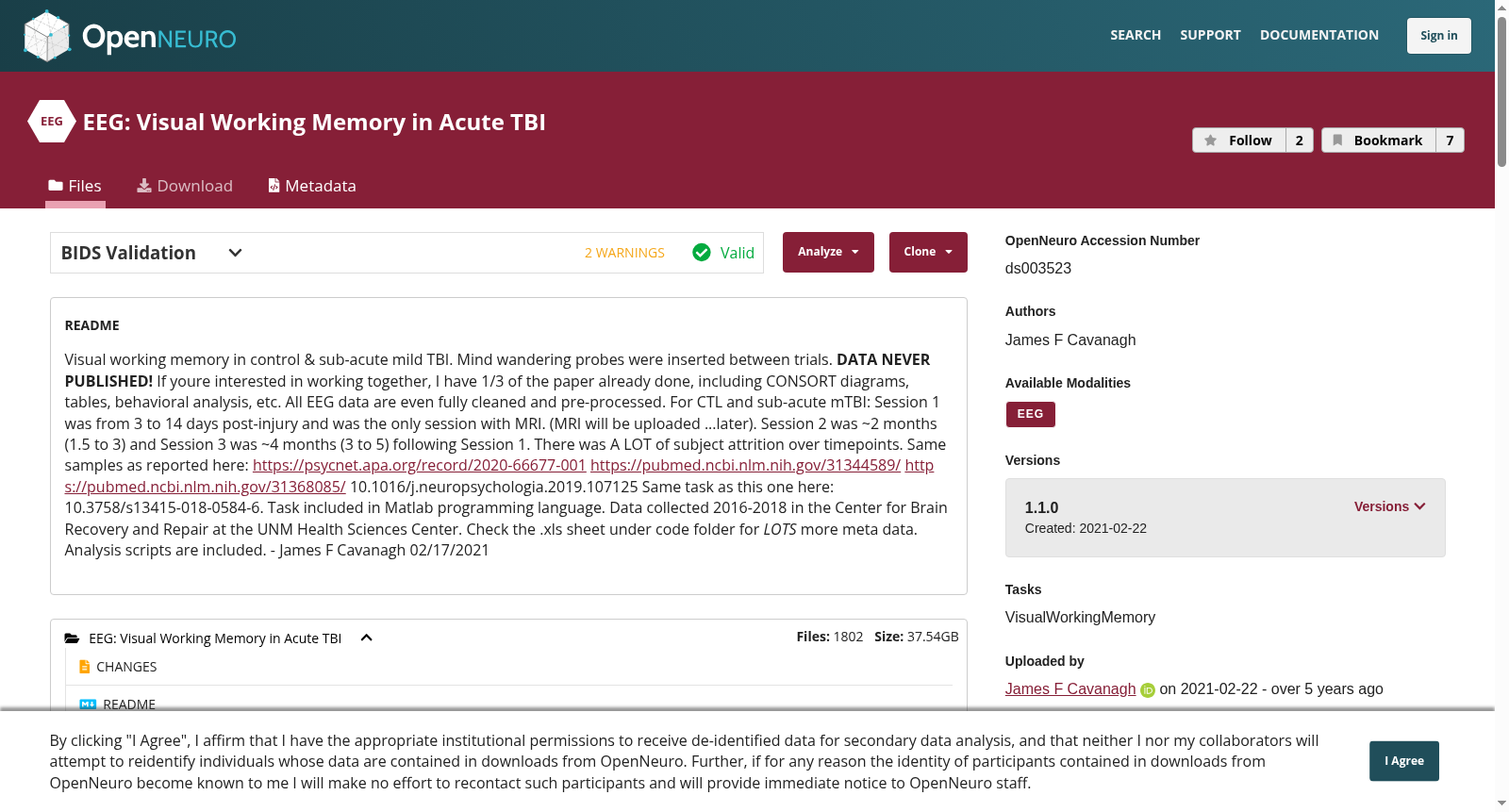Open the Analyze dropdown

[828, 253]
